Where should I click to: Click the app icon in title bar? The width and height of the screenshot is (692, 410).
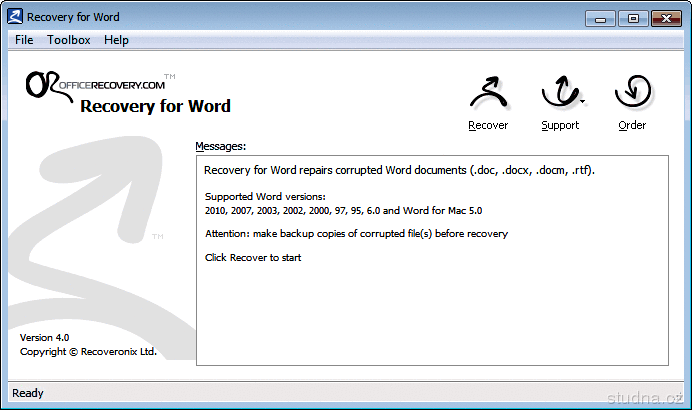point(14,17)
